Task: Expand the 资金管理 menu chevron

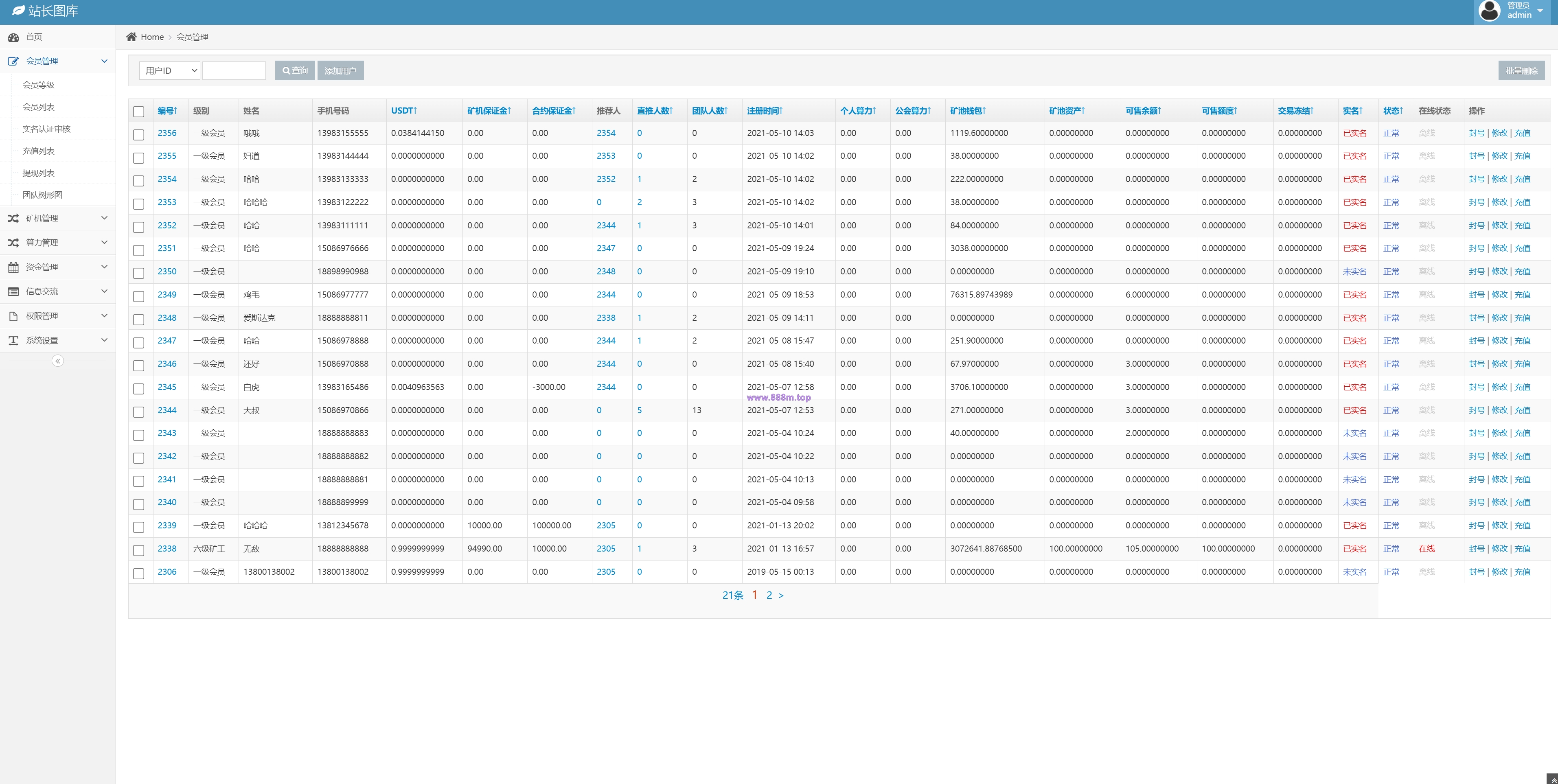Action: click(x=104, y=267)
